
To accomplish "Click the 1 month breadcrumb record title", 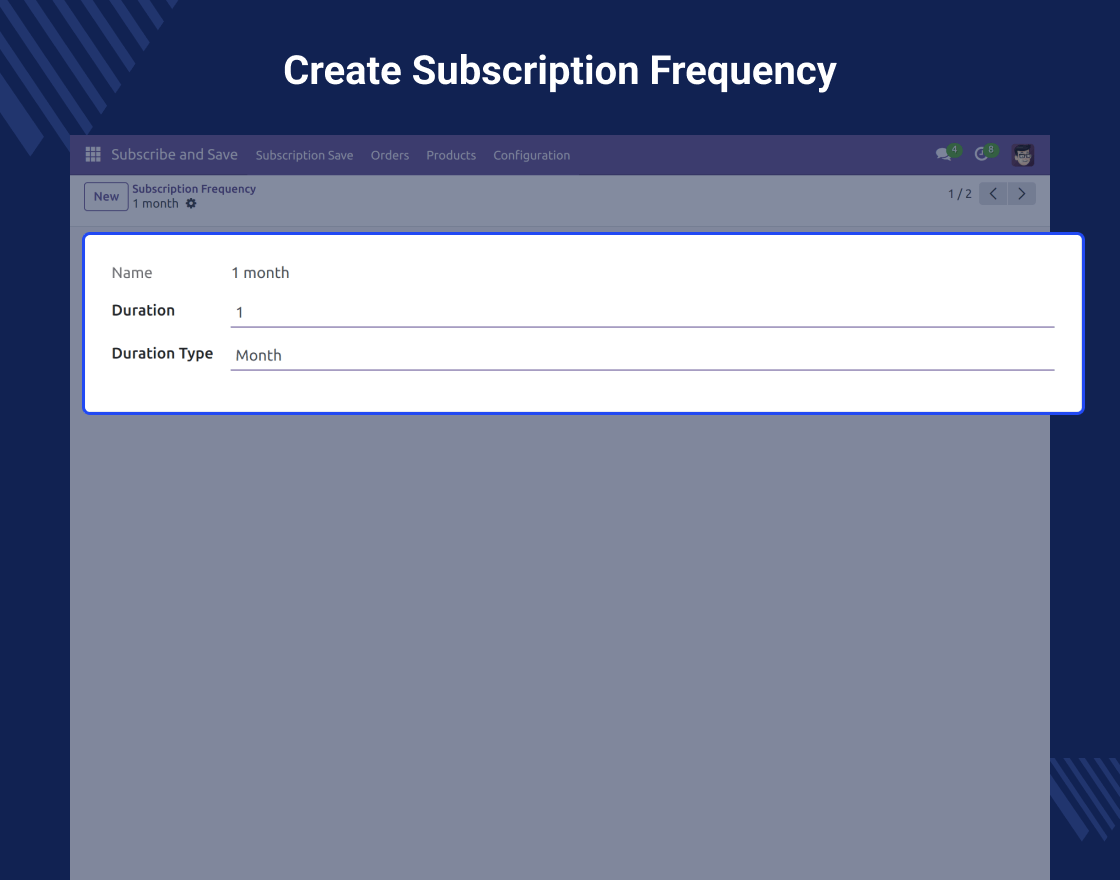I will point(155,204).
